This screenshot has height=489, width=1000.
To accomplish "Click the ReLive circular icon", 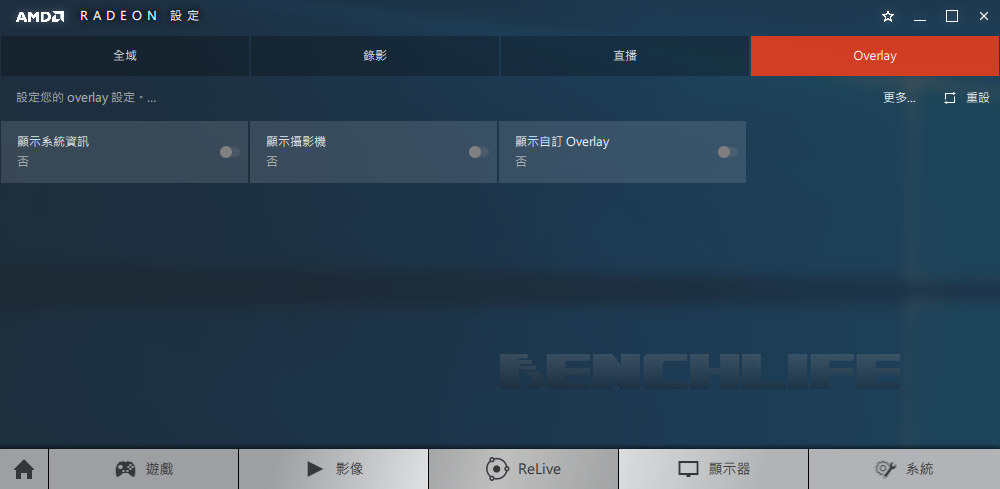I will click(497, 469).
